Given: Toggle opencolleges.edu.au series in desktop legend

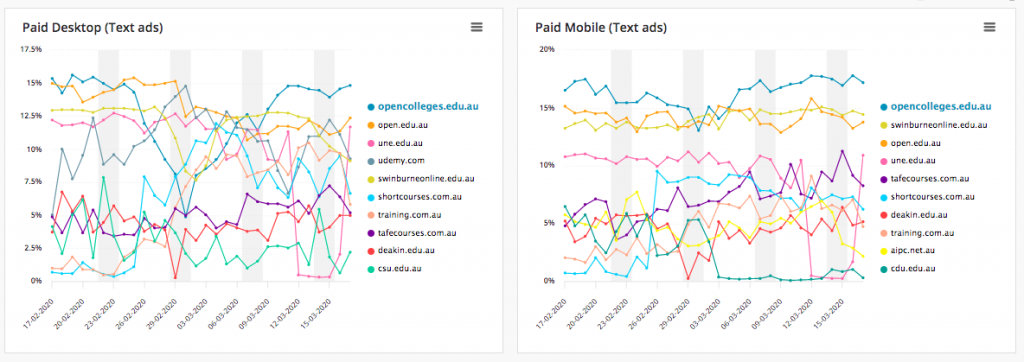Looking at the screenshot, I should [423, 106].
